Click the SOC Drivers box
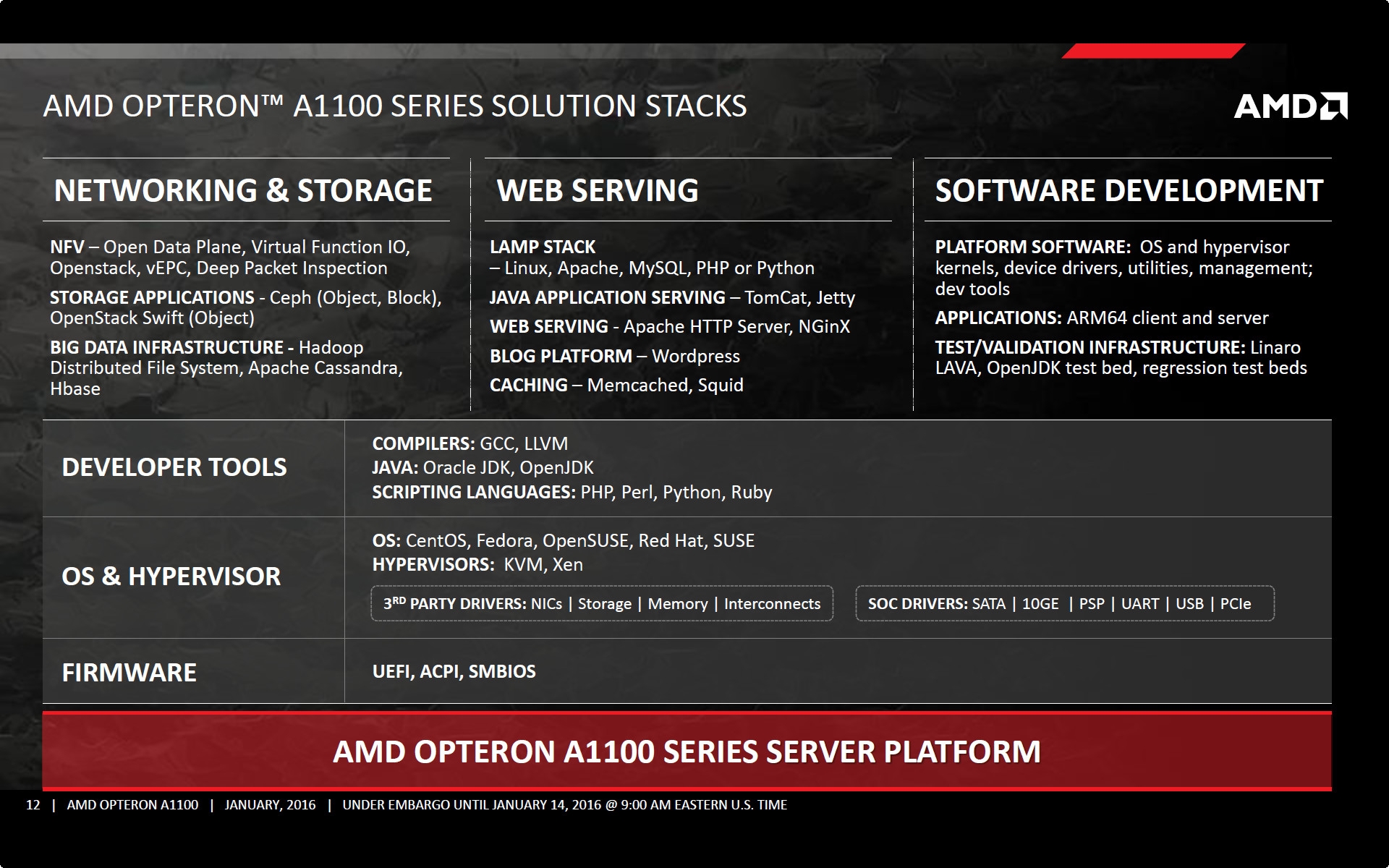 coord(1065,603)
